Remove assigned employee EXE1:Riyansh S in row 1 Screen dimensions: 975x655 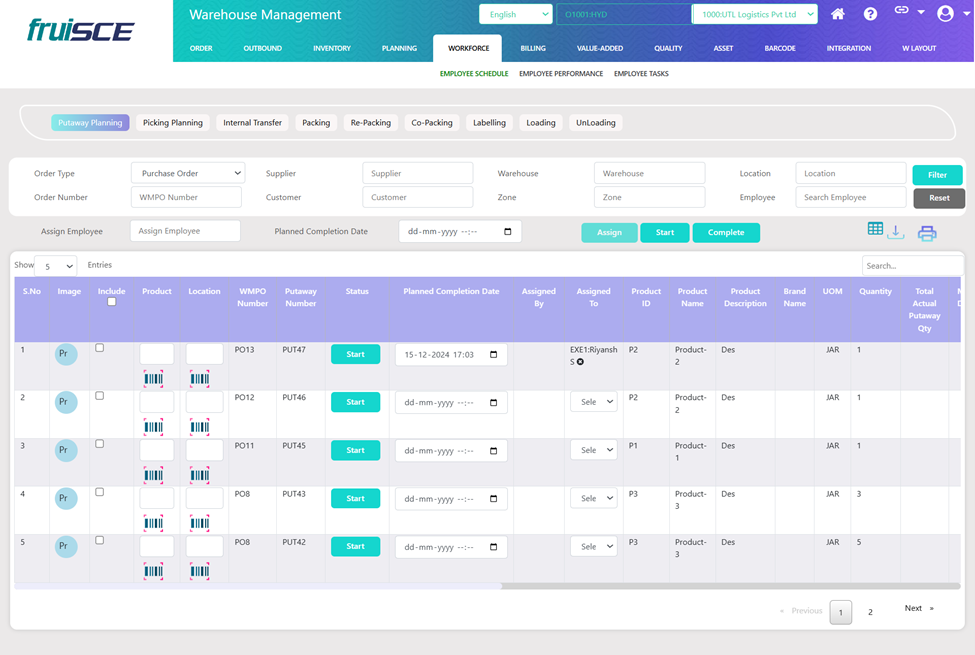[x=580, y=362]
